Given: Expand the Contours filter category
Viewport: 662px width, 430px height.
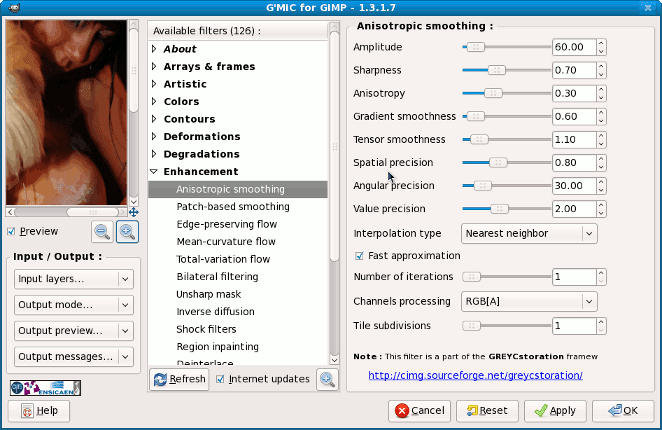Looking at the screenshot, I should (x=154, y=119).
